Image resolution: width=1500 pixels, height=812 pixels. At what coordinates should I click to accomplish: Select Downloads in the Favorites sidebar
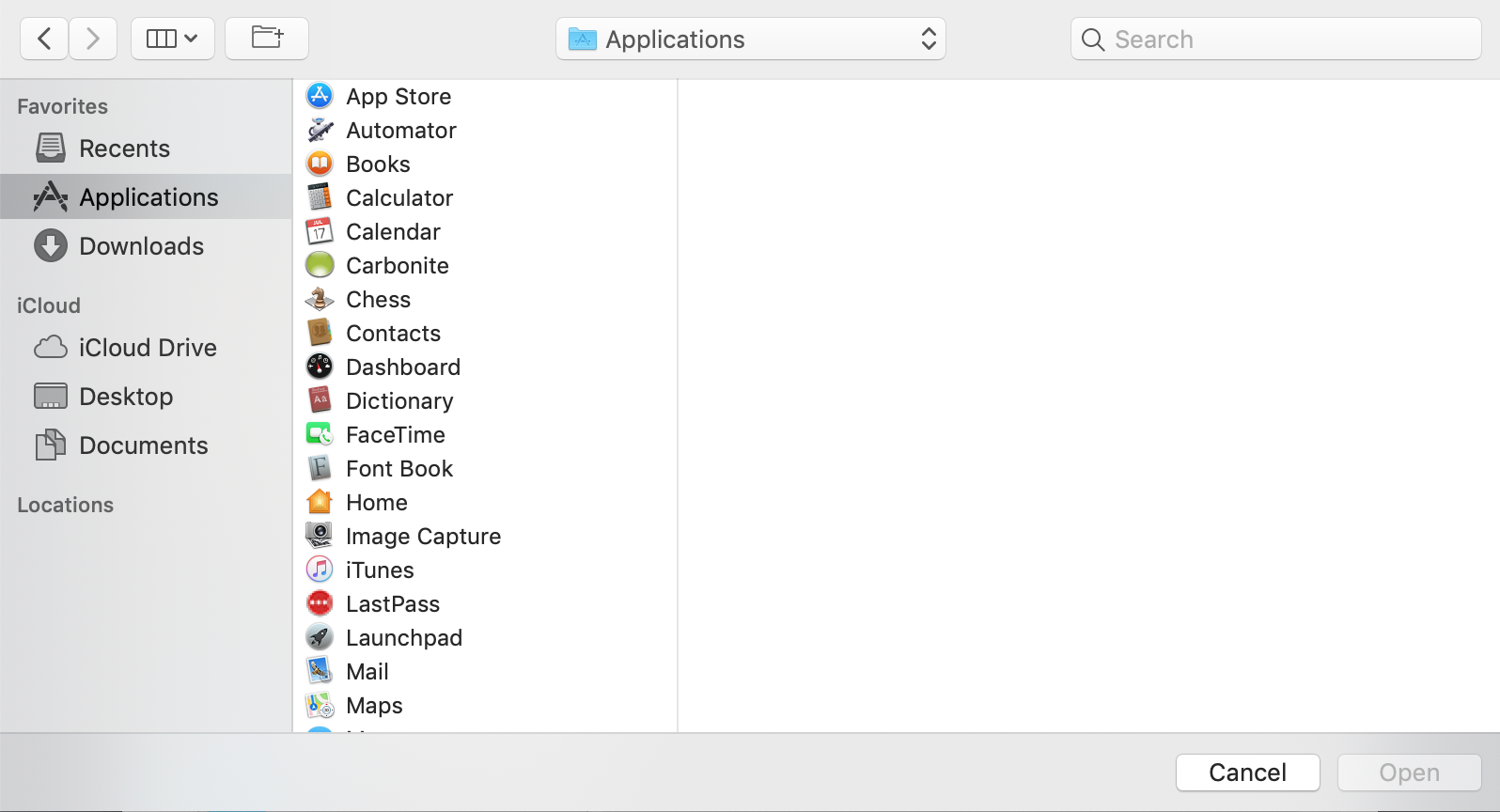(141, 246)
